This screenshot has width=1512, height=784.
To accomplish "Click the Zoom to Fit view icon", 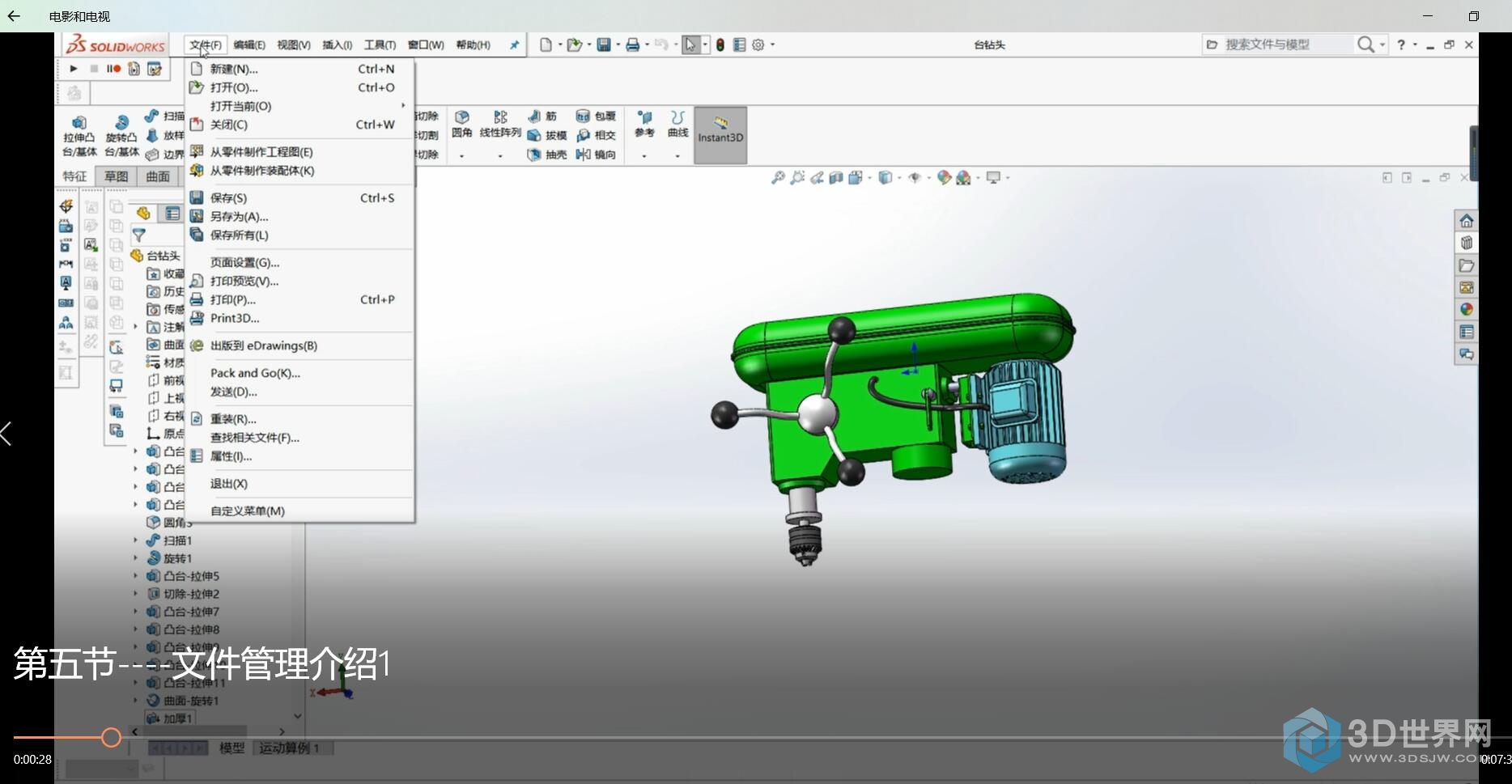I will coord(778,177).
